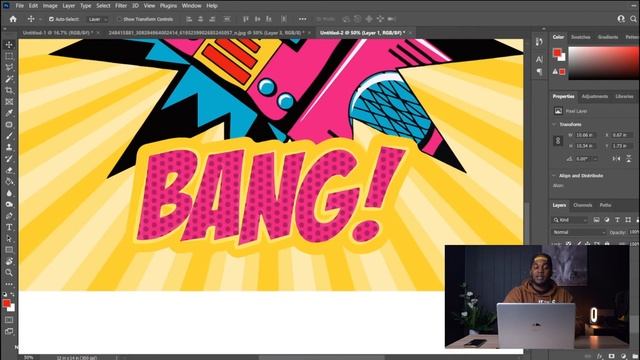640x360 pixels.
Task: Open the Plugins menu
Action: (168, 6)
